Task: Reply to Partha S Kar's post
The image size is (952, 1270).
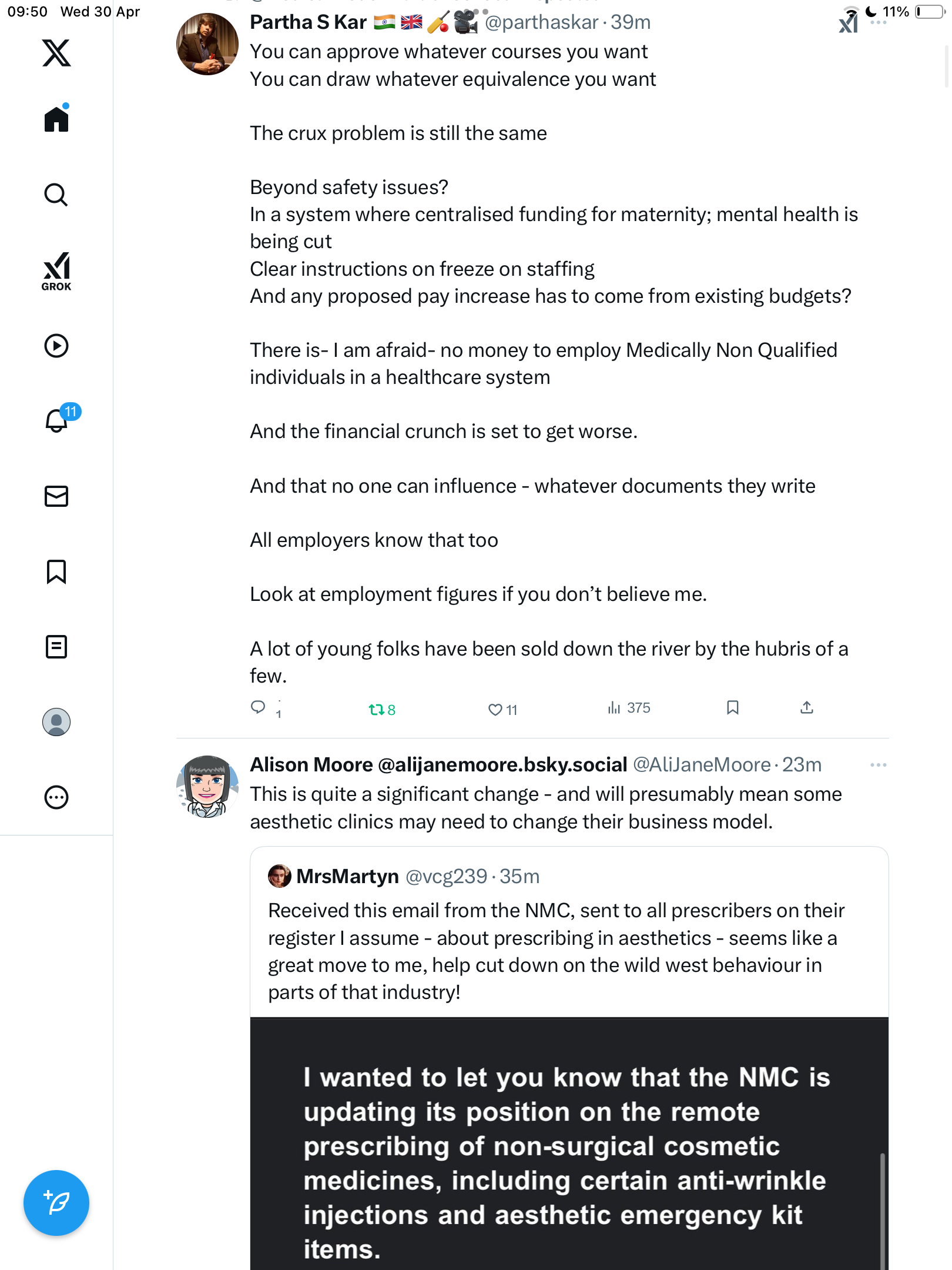Action: click(x=266, y=708)
